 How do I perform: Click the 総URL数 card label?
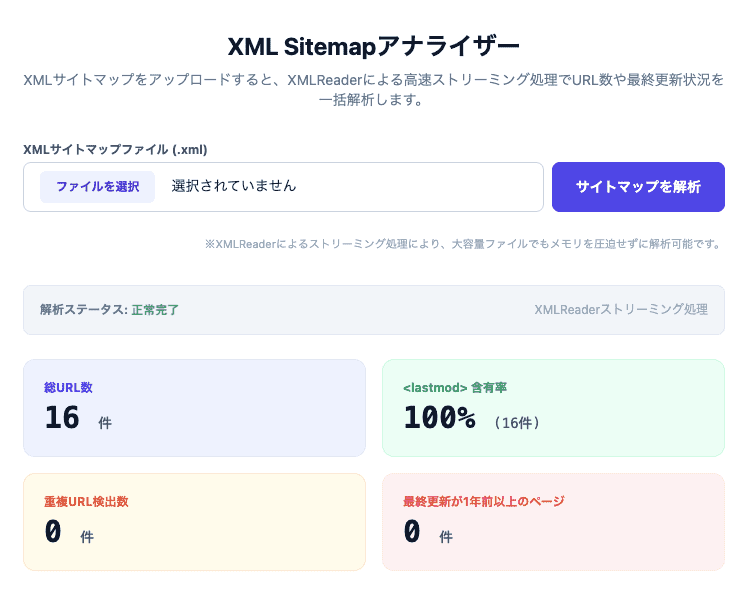[68, 388]
